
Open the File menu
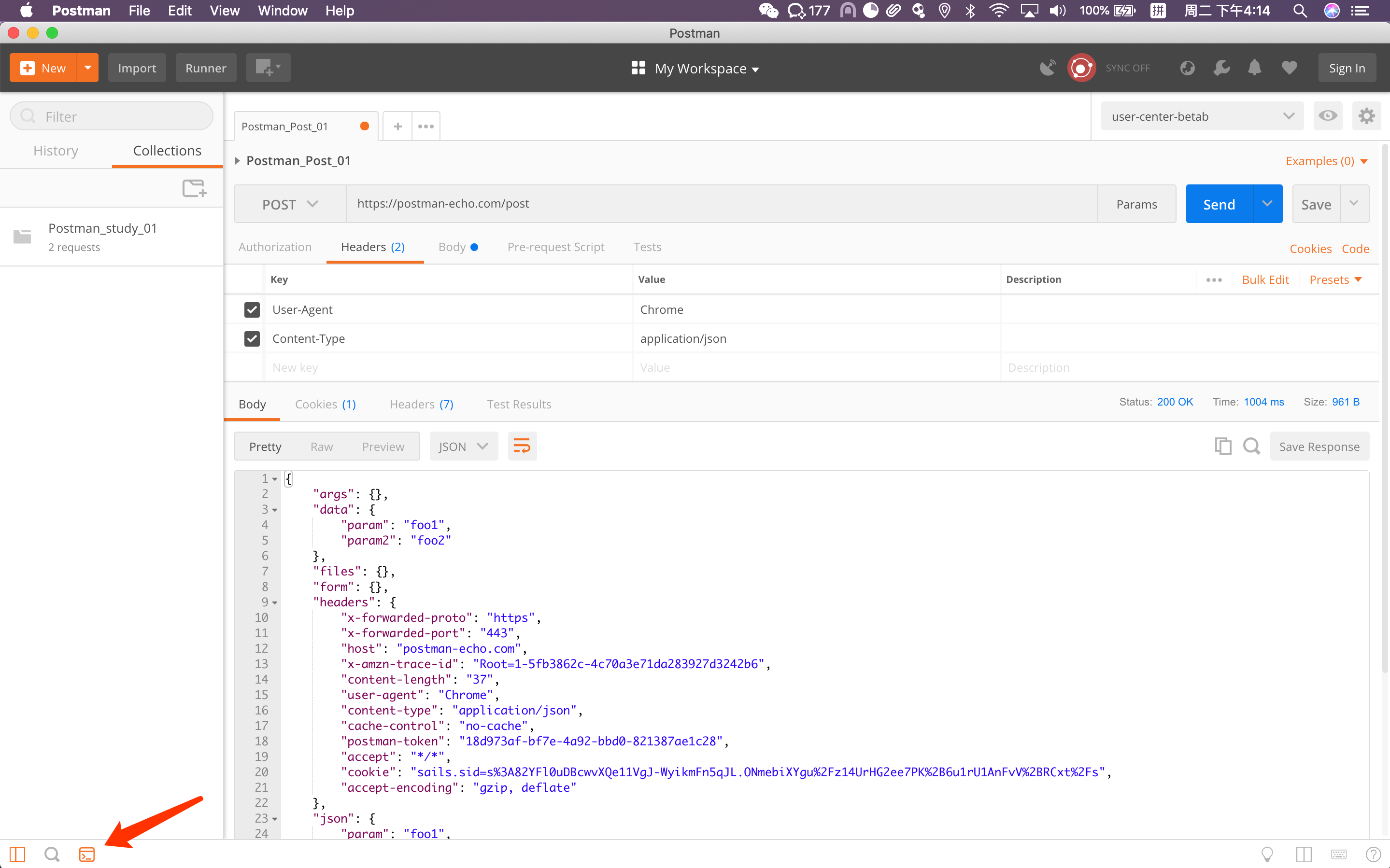tap(139, 10)
